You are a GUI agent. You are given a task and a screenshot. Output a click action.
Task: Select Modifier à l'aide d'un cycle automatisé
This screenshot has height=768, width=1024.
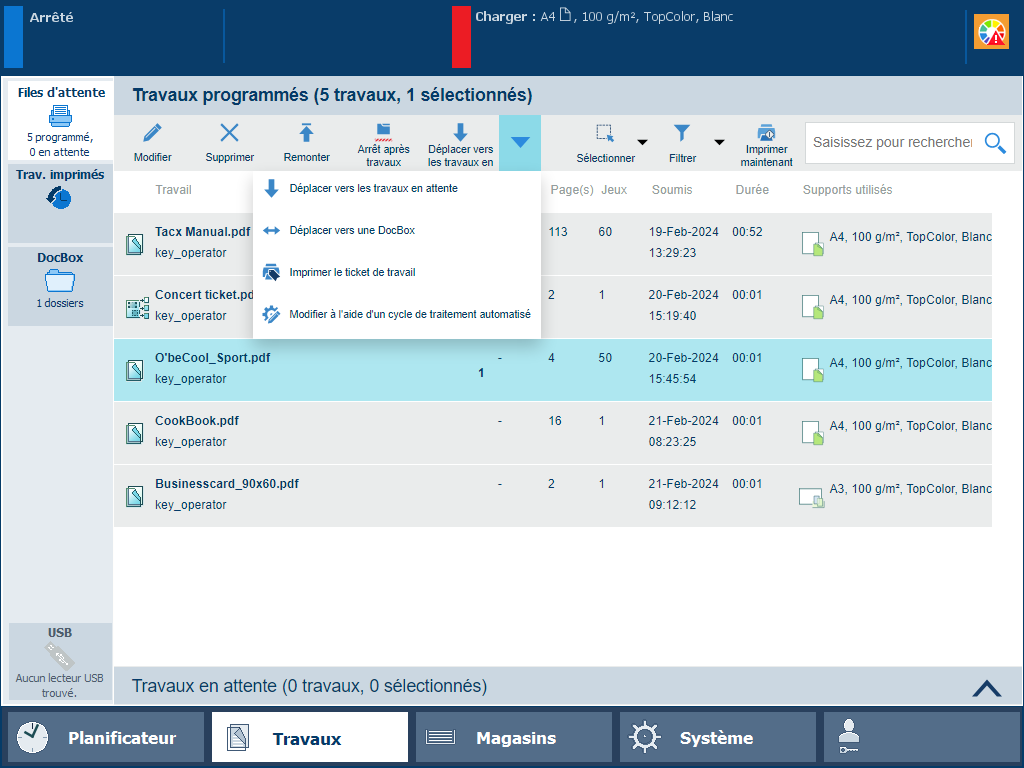coord(409,314)
